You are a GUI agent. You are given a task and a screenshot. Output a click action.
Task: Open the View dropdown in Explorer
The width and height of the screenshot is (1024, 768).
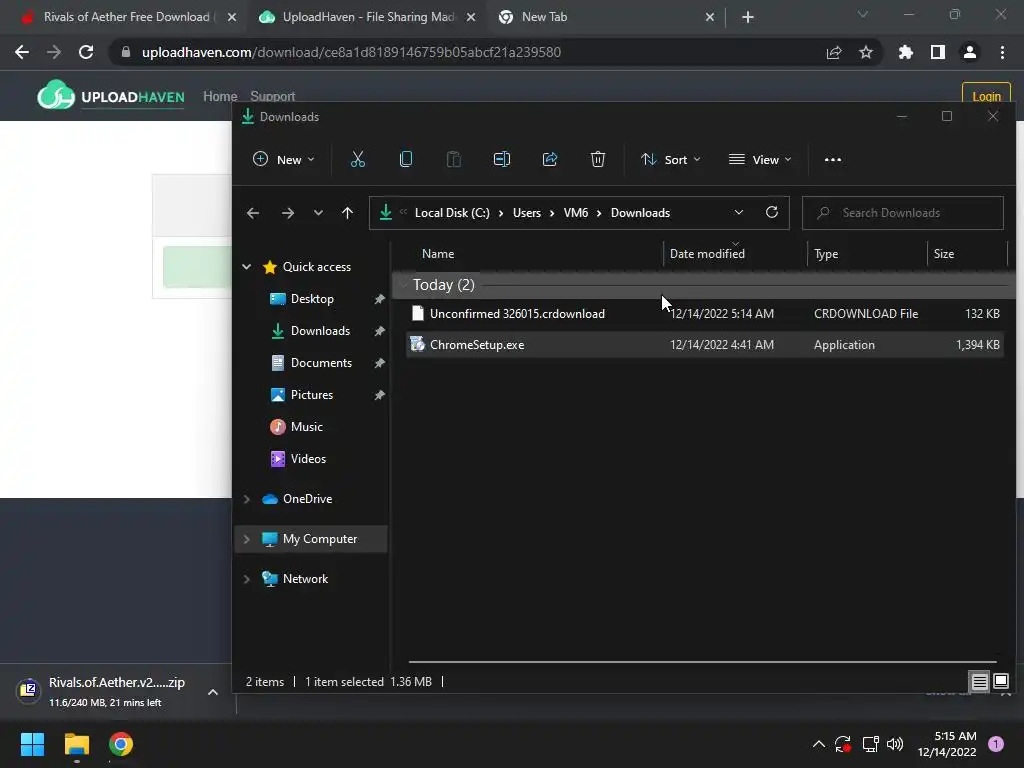[x=760, y=159]
